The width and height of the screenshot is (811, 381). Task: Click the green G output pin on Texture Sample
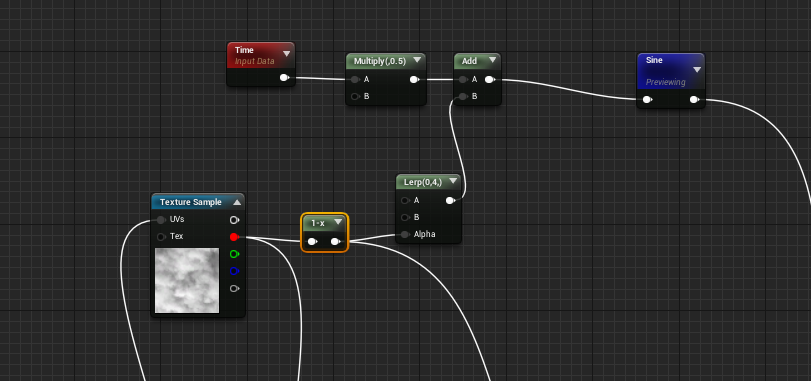coord(234,254)
